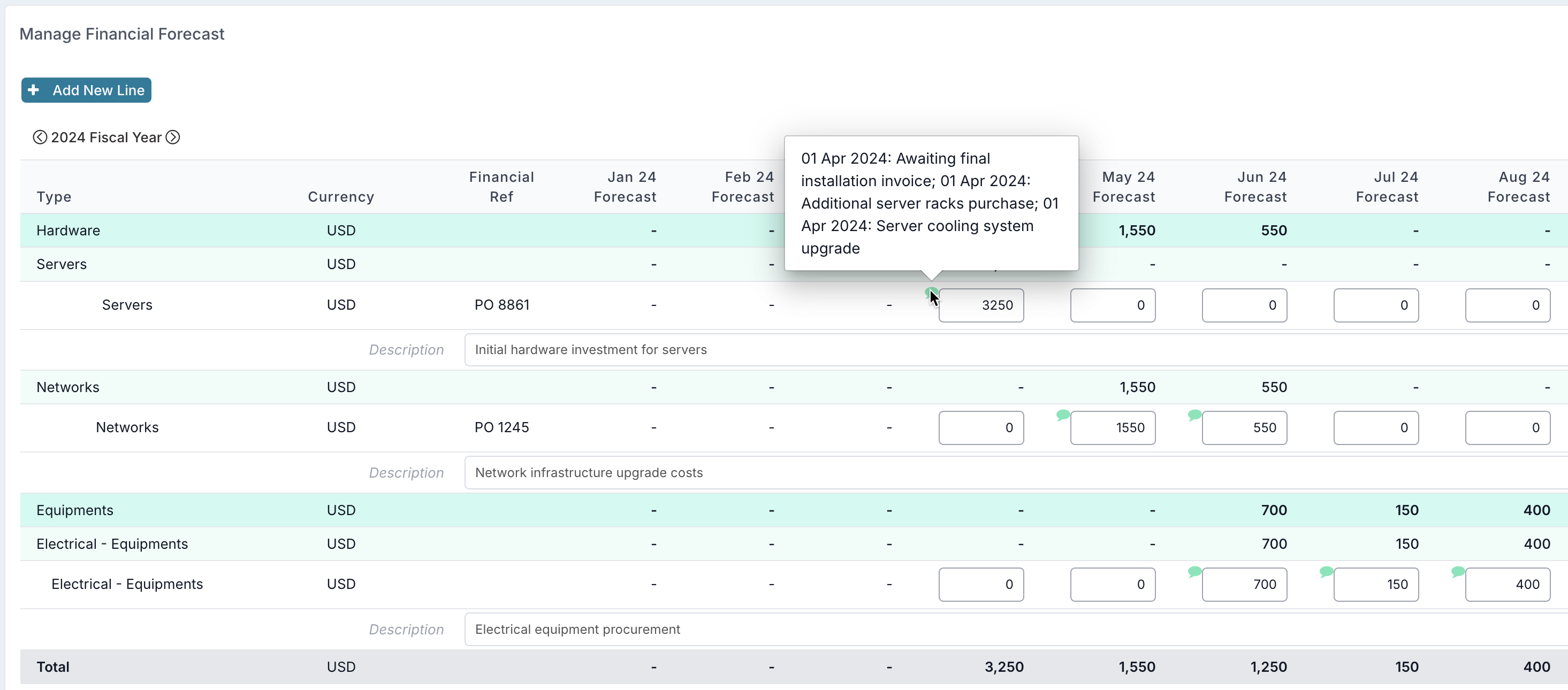Open comment bubble on Servers Apr 24 cell

(x=931, y=293)
